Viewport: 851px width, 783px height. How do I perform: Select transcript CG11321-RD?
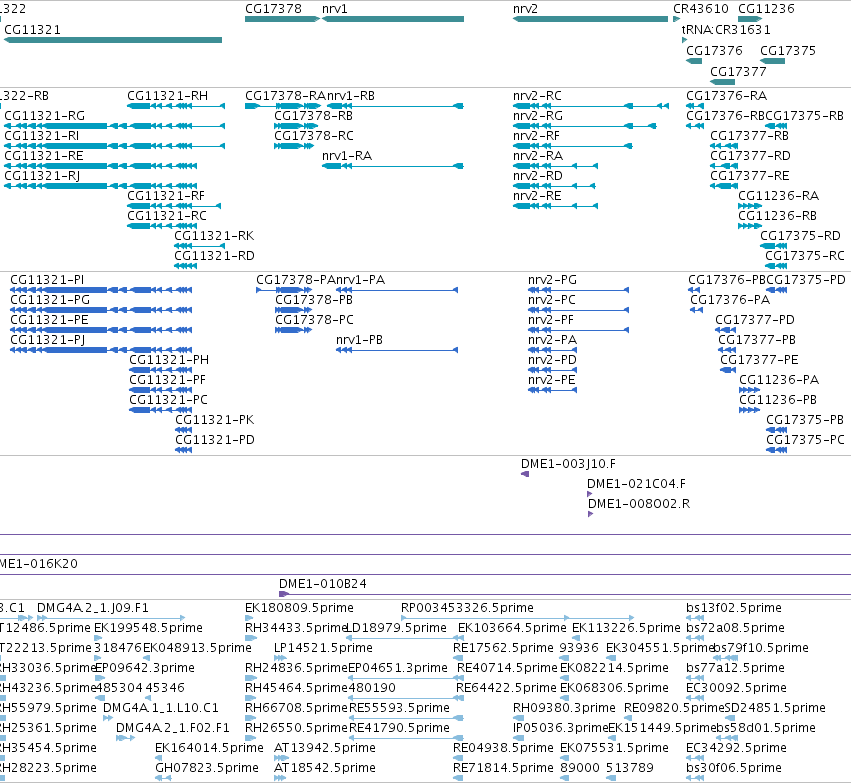(214, 256)
